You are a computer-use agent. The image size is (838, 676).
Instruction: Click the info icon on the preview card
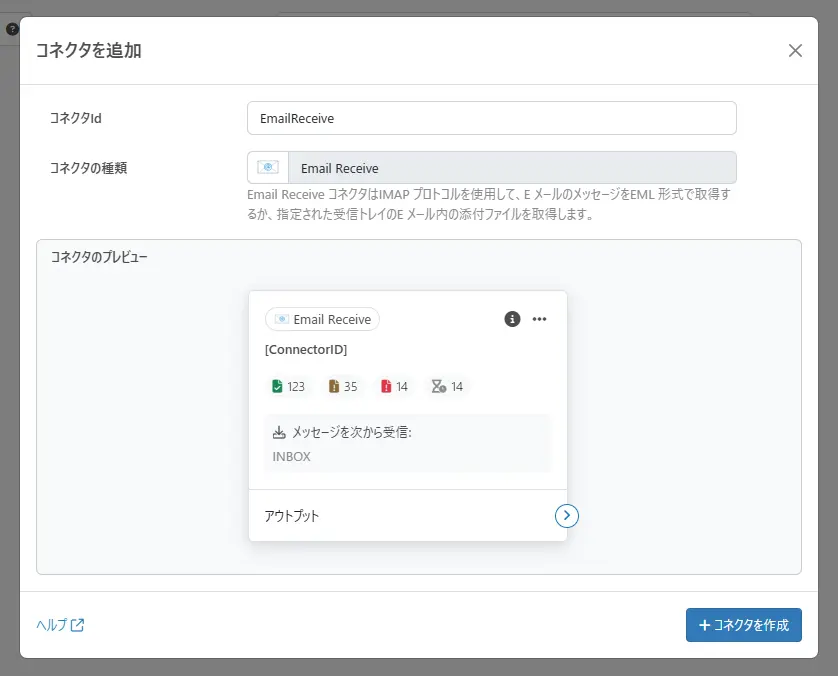pyautogui.click(x=512, y=319)
